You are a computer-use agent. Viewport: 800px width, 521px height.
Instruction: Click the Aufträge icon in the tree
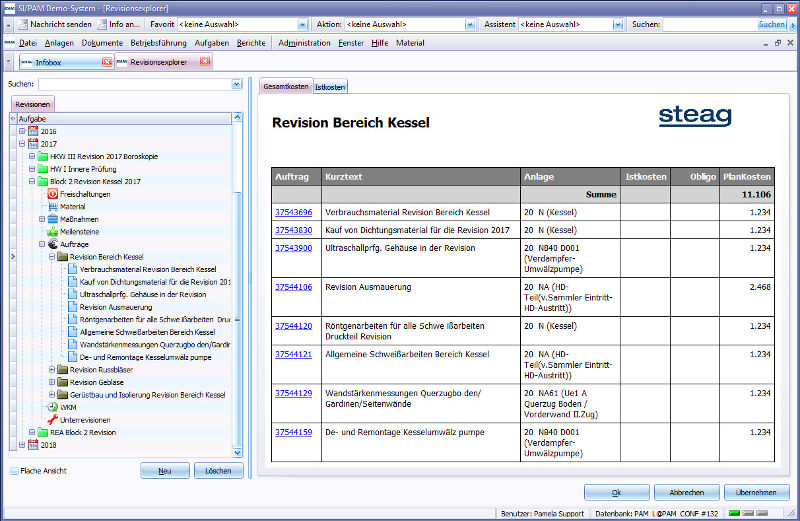coord(53,244)
